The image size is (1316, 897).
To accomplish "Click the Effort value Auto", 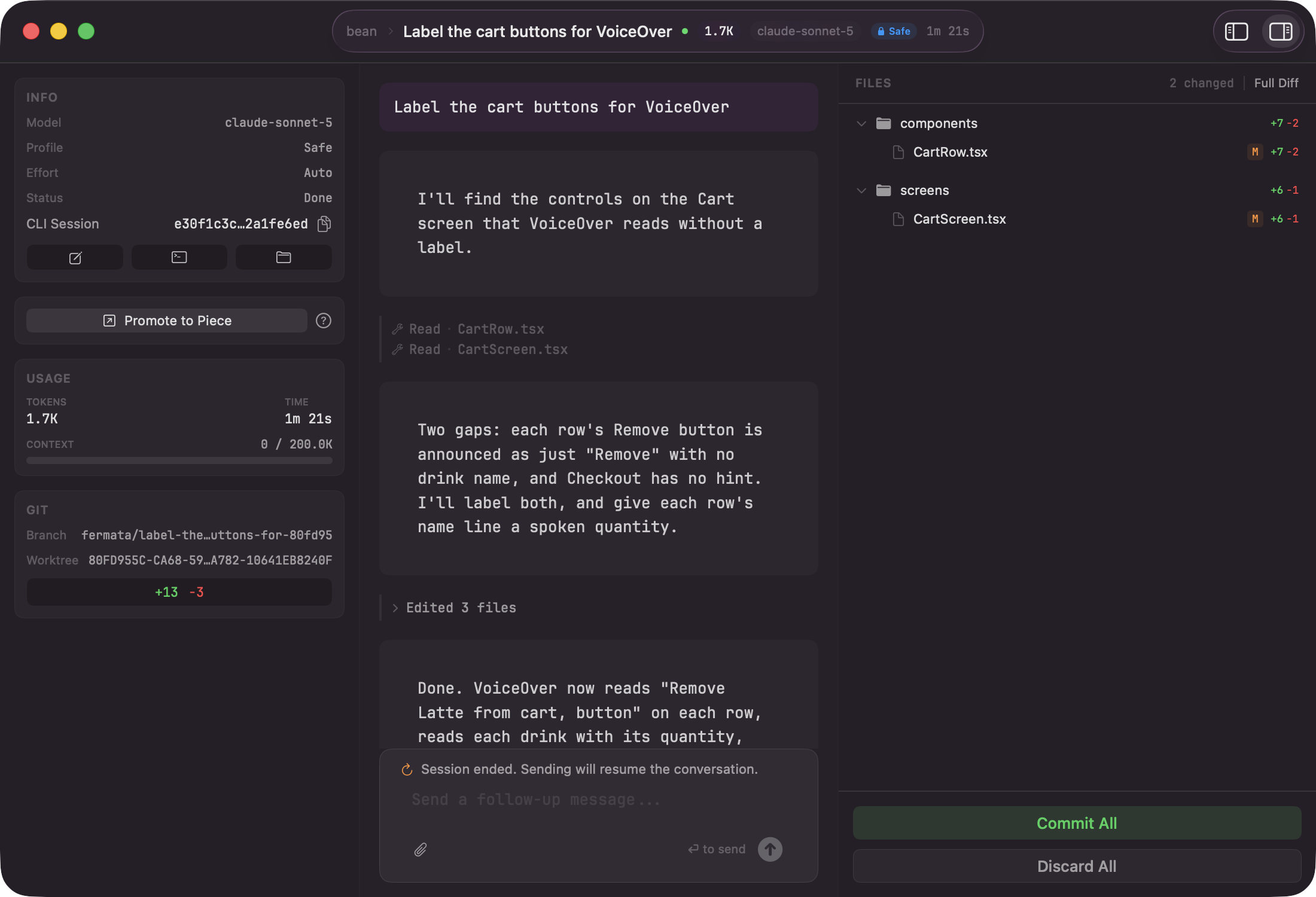I will click(318, 173).
